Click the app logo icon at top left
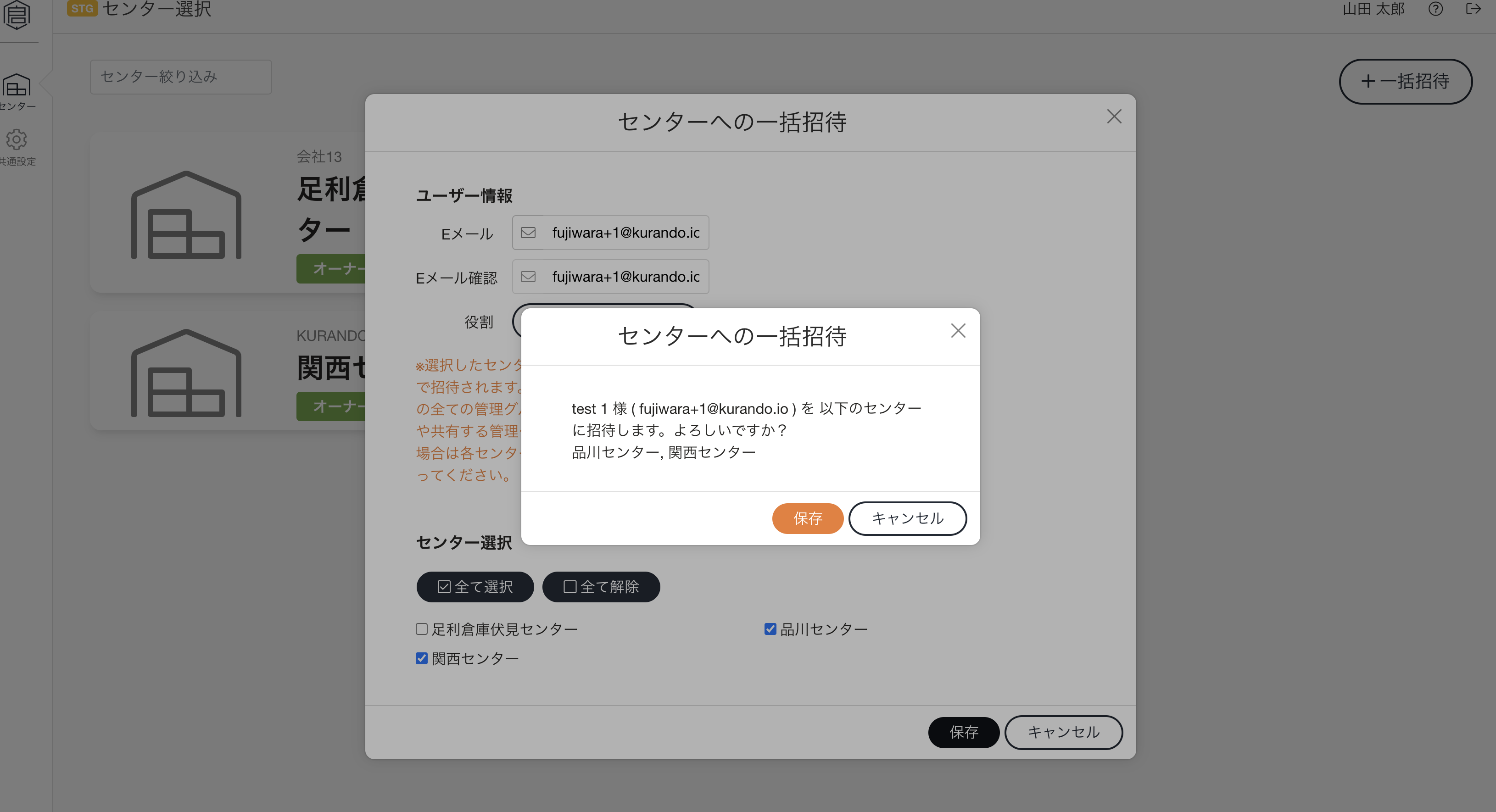This screenshot has width=1496, height=812. tap(17, 15)
